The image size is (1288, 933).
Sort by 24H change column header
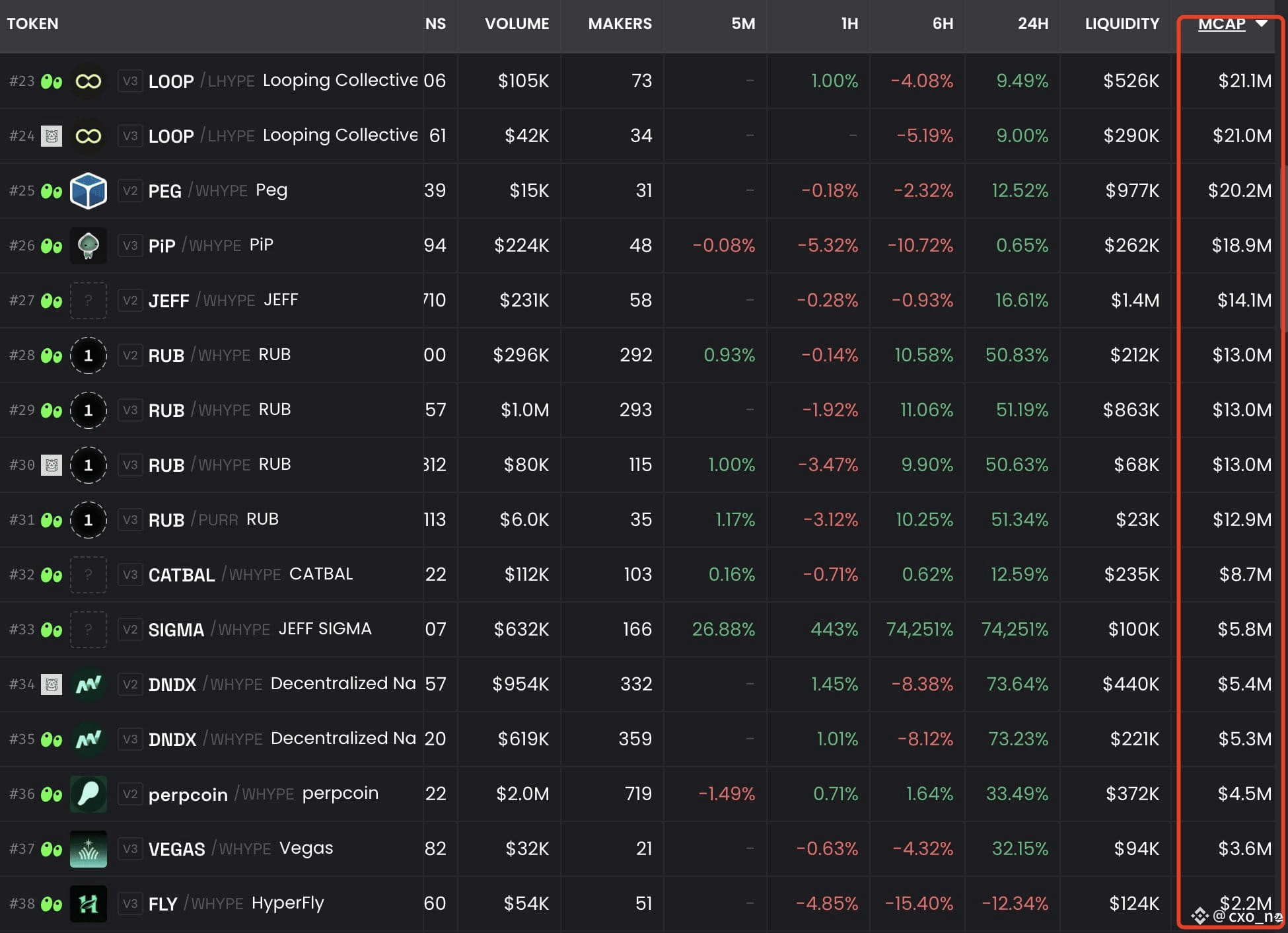[1033, 24]
